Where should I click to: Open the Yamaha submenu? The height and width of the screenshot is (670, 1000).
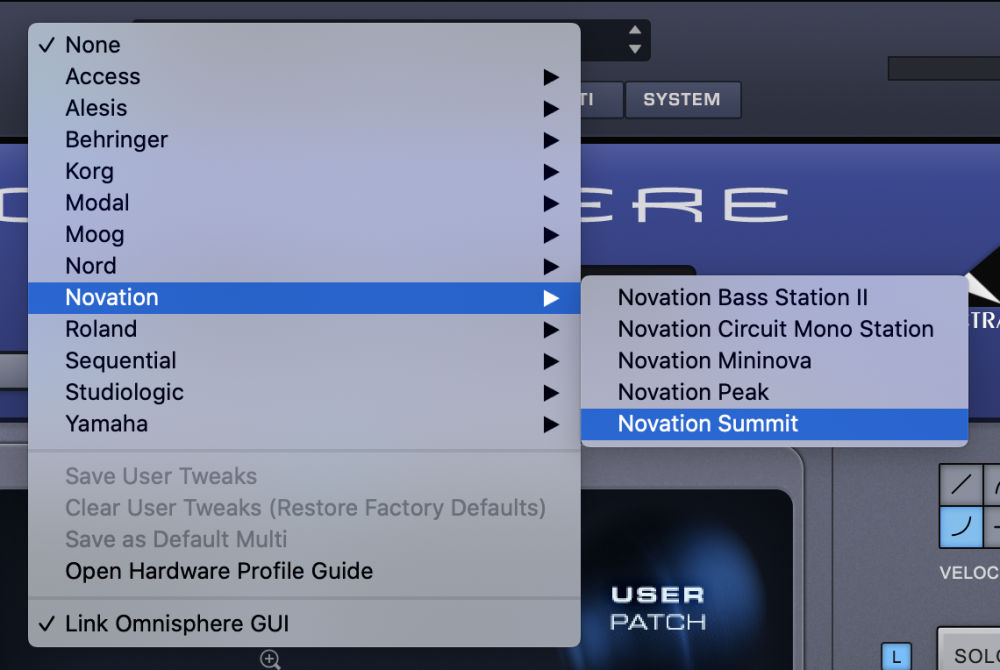click(304, 424)
